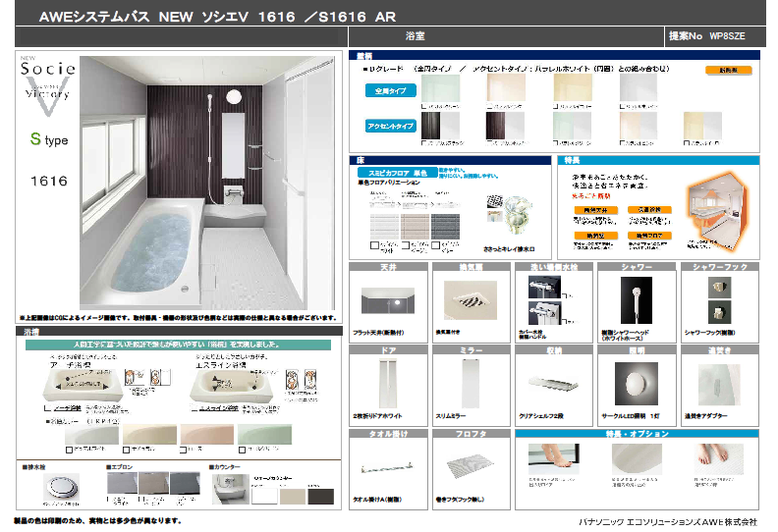Tick checkbox under green full-wall panel swatch

pos(424,107)
